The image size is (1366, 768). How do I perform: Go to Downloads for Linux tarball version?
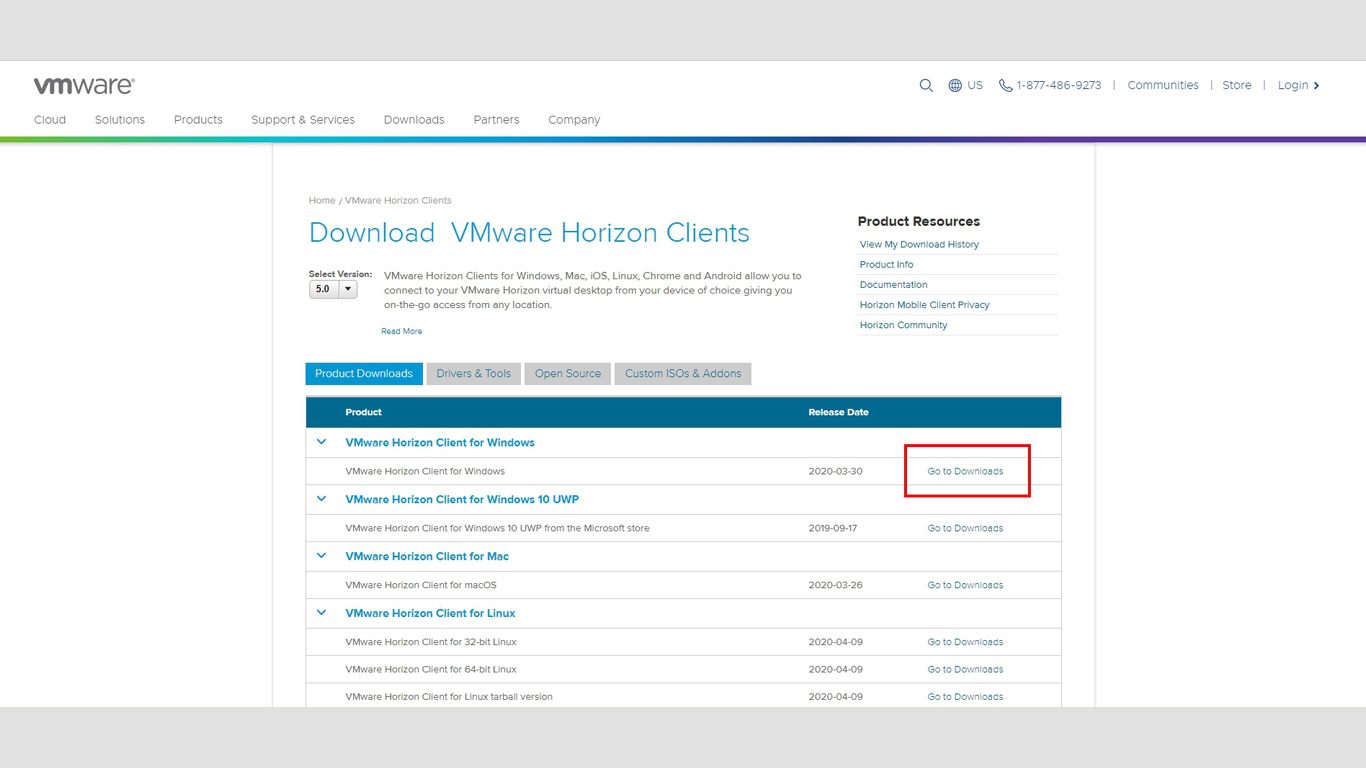click(965, 697)
